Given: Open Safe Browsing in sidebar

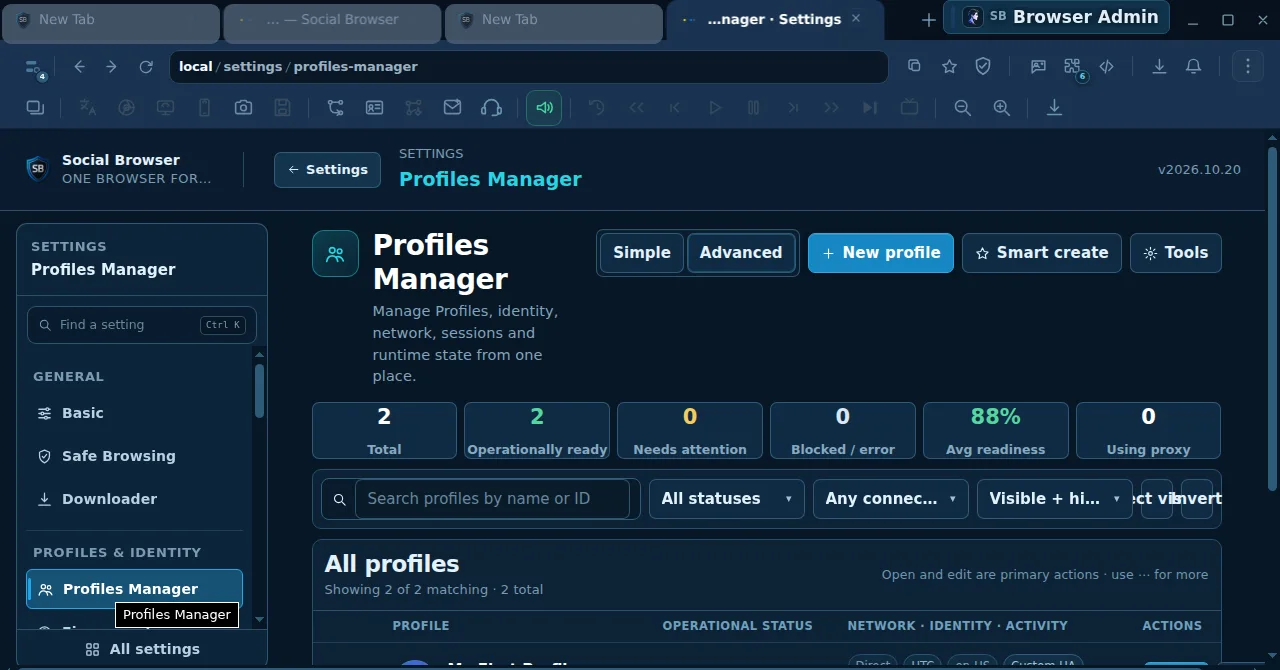Looking at the screenshot, I should 135,456.
